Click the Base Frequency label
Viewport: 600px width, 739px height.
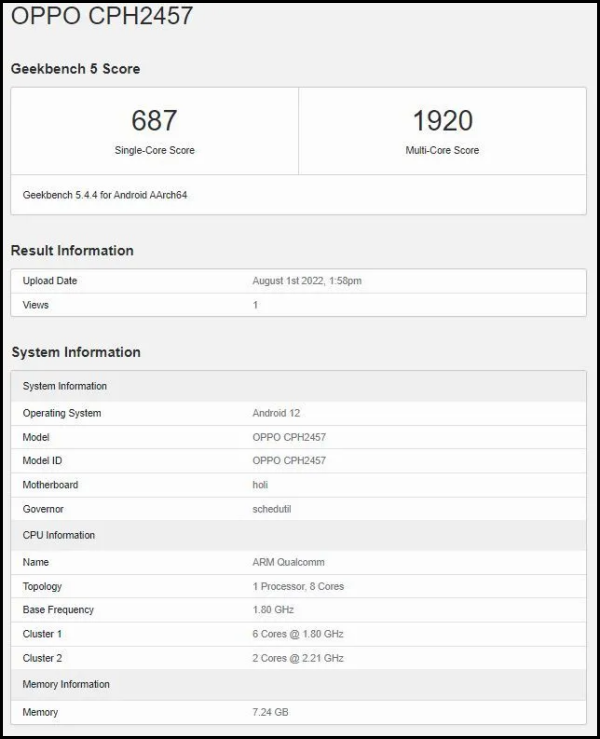point(58,610)
